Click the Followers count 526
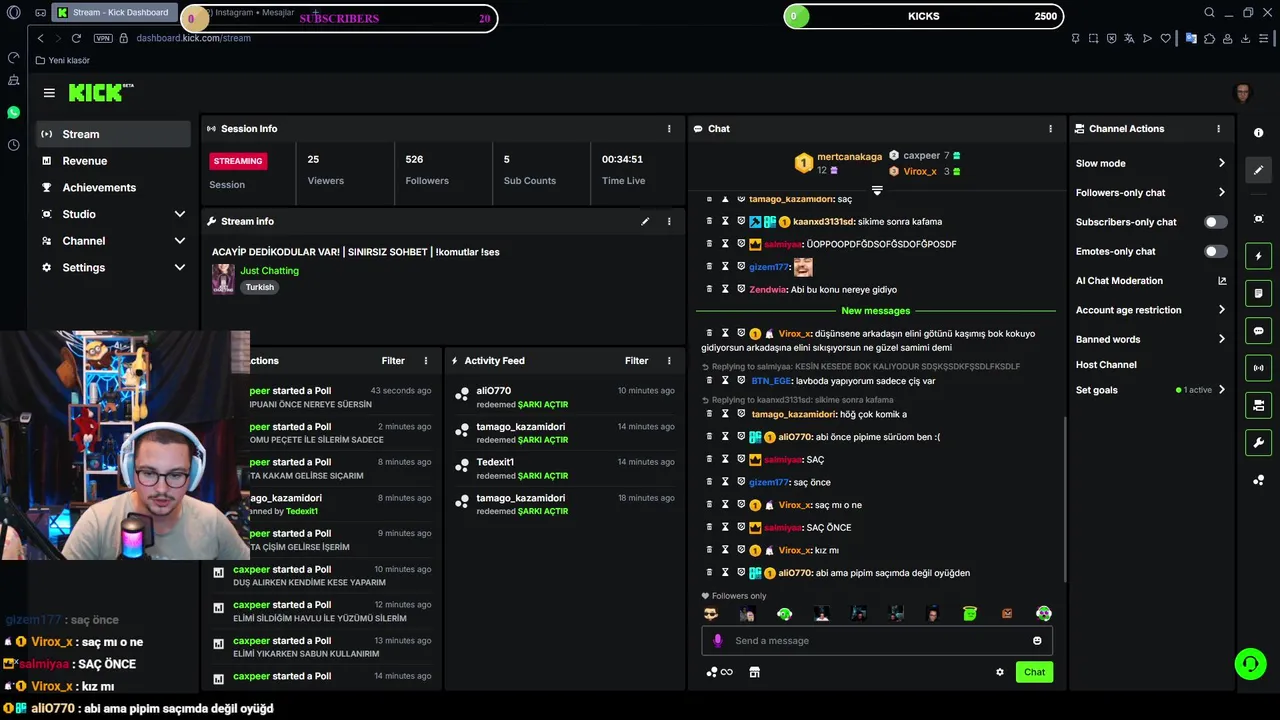Image resolution: width=1280 pixels, height=720 pixels. coord(414,159)
